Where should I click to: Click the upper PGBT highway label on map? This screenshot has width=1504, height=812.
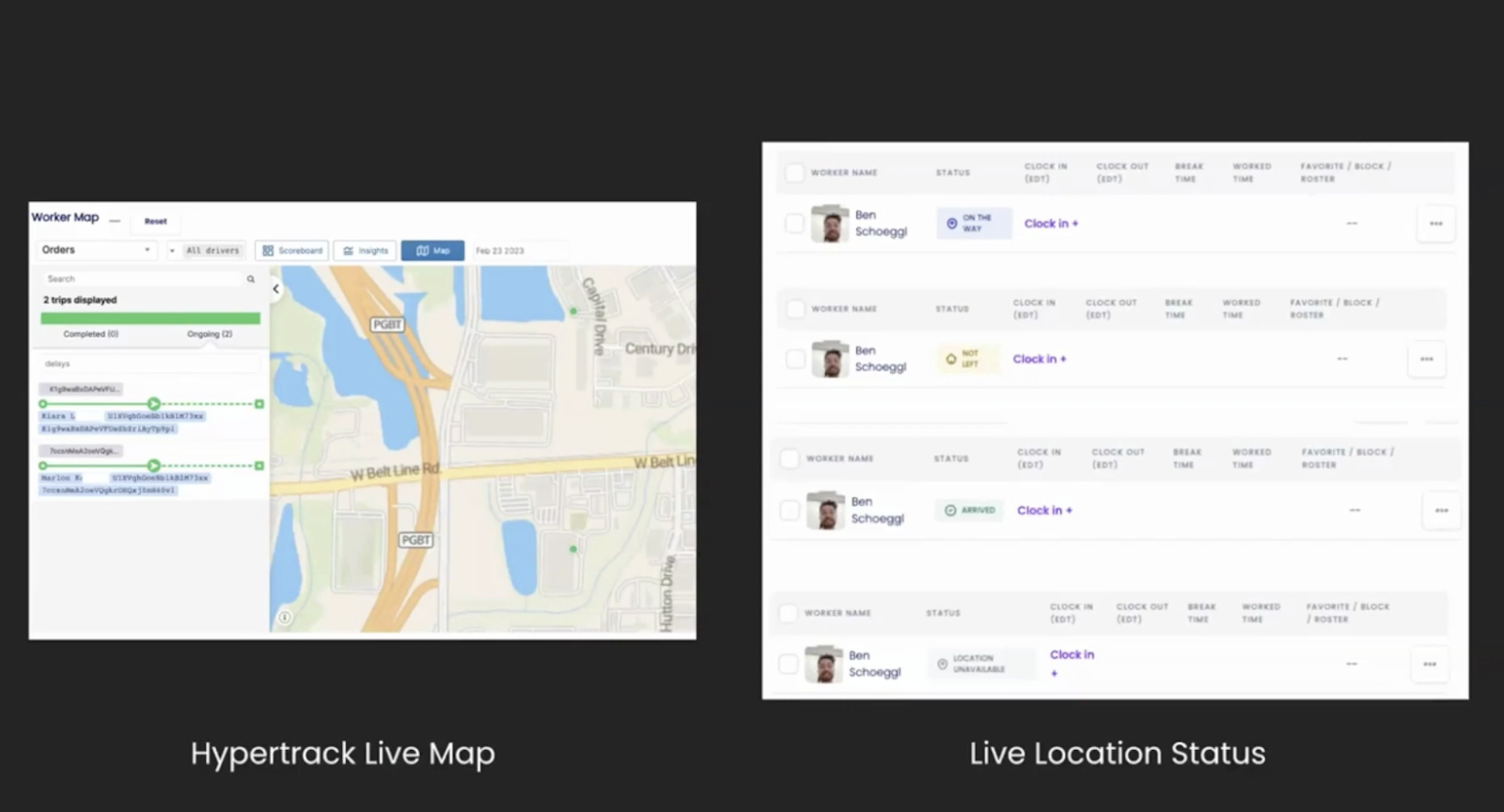click(x=387, y=324)
